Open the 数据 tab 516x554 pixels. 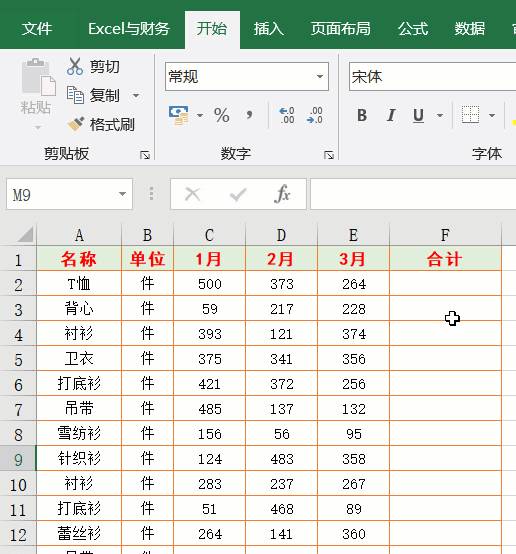coord(470,29)
